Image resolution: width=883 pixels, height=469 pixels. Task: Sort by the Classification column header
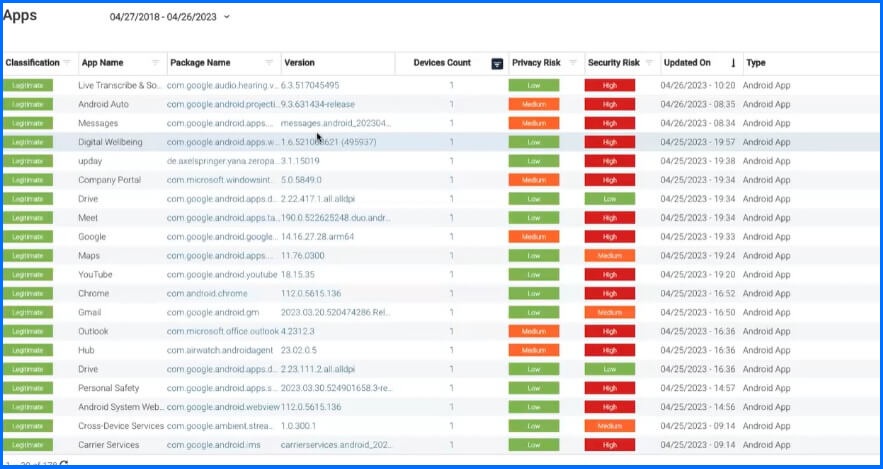click(x=32, y=62)
